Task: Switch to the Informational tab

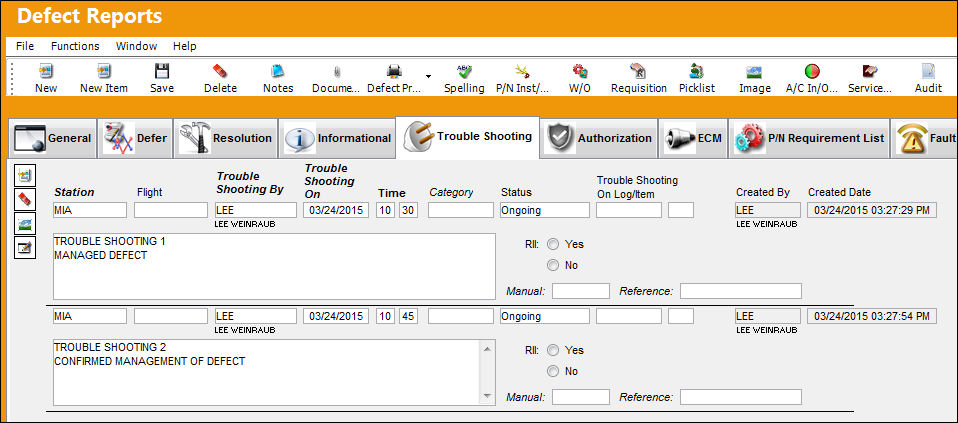Action: pos(337,139)
